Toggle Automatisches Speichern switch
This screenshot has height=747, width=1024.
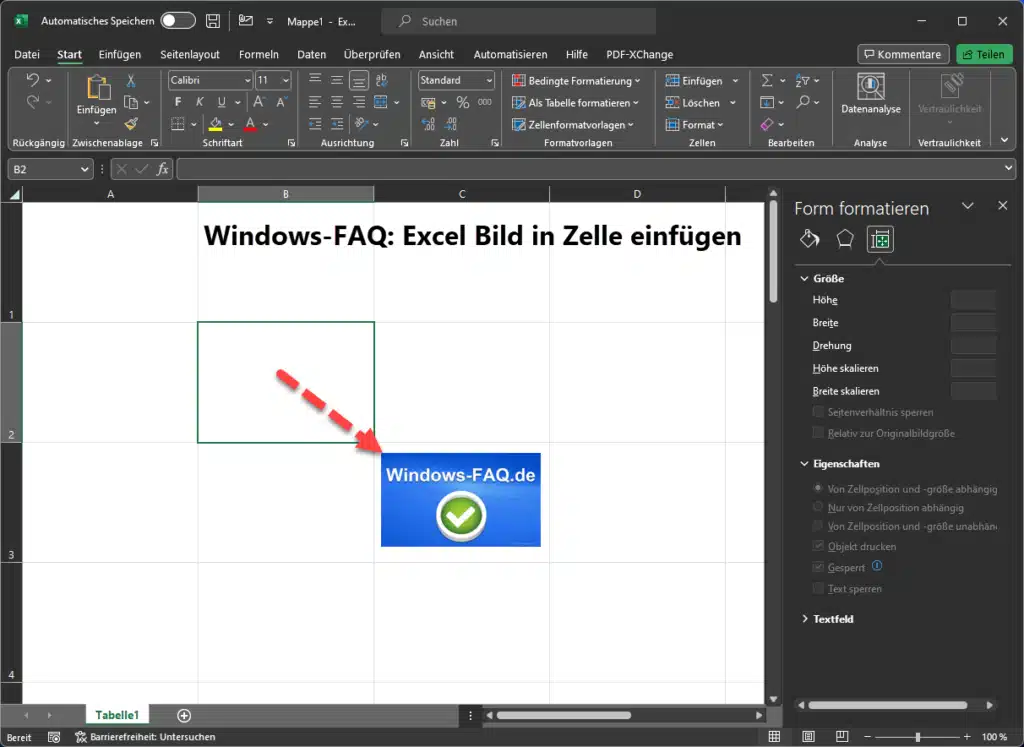pyautogui.click(x=178, y=21)
